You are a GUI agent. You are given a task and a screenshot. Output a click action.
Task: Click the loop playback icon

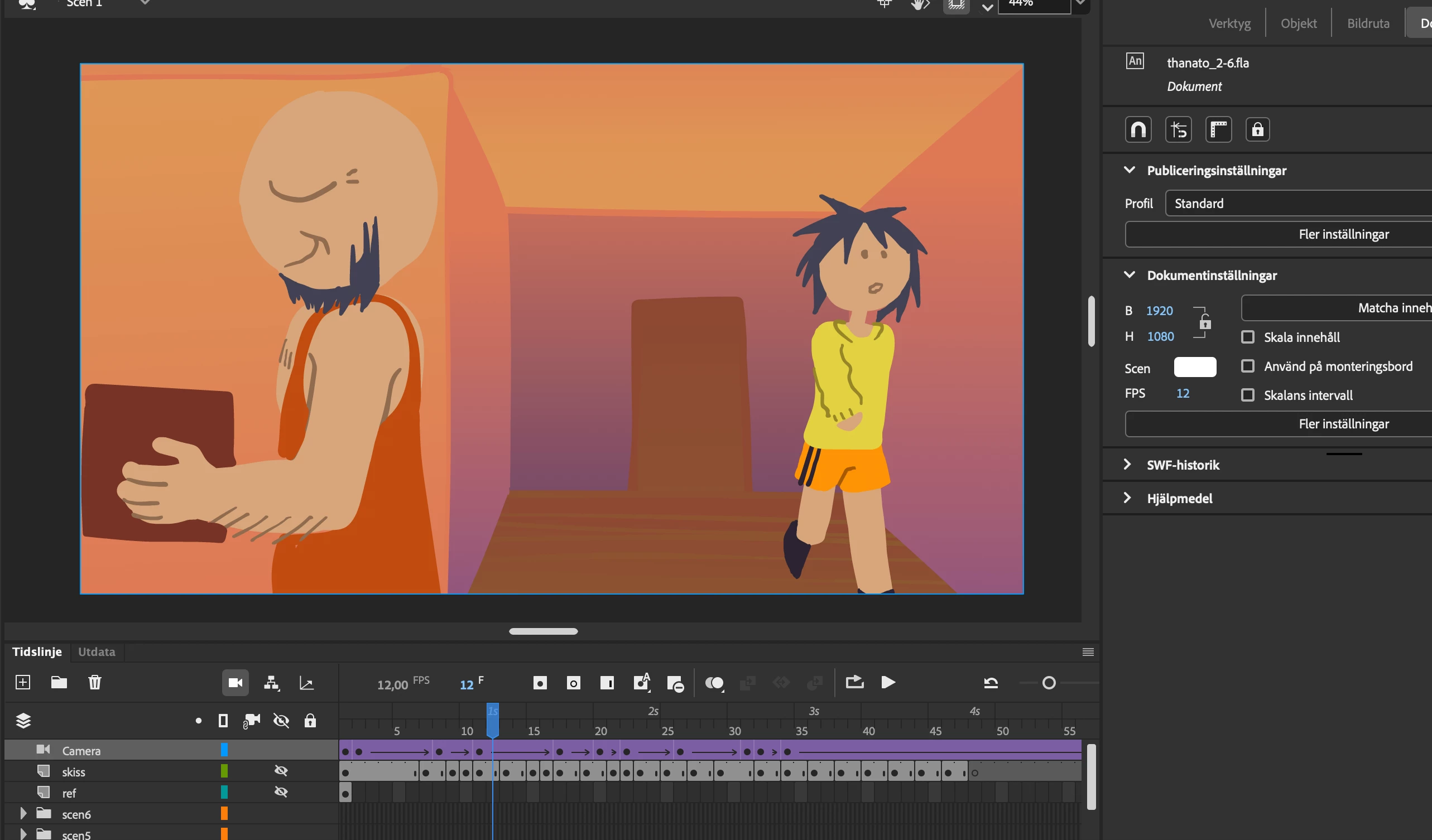tap(854, 682)
